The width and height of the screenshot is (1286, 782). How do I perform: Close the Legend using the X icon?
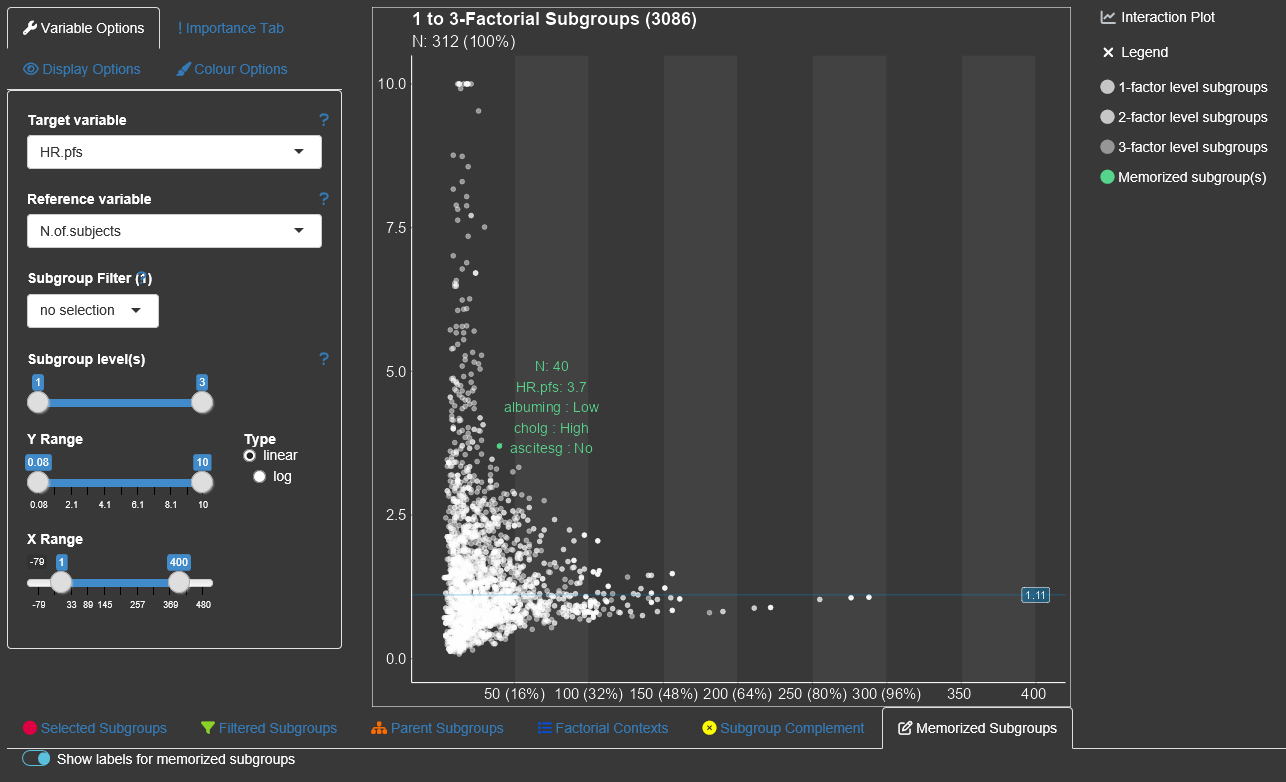pos(1108,52)
